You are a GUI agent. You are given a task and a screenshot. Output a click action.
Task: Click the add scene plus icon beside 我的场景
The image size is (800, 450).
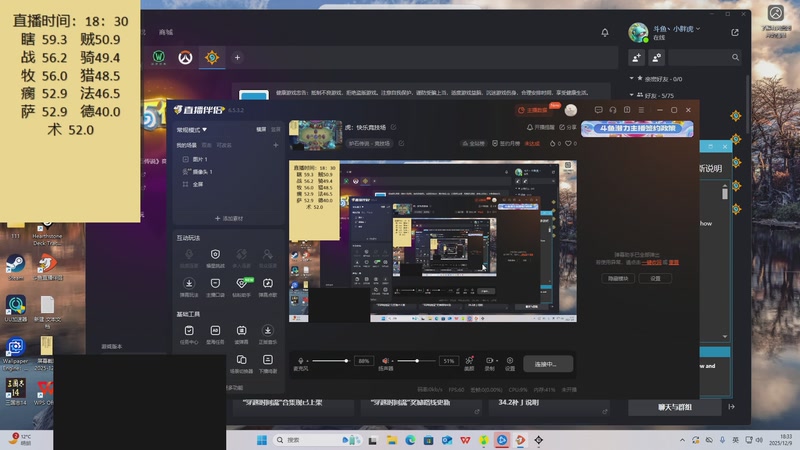276,145
